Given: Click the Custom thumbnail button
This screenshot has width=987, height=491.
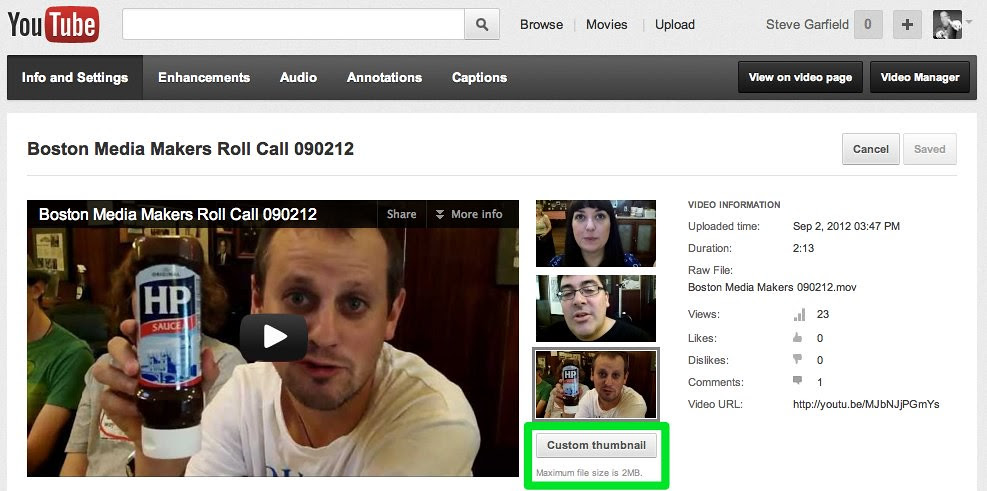Looking at the screenshot, I should tap(596, 445).
